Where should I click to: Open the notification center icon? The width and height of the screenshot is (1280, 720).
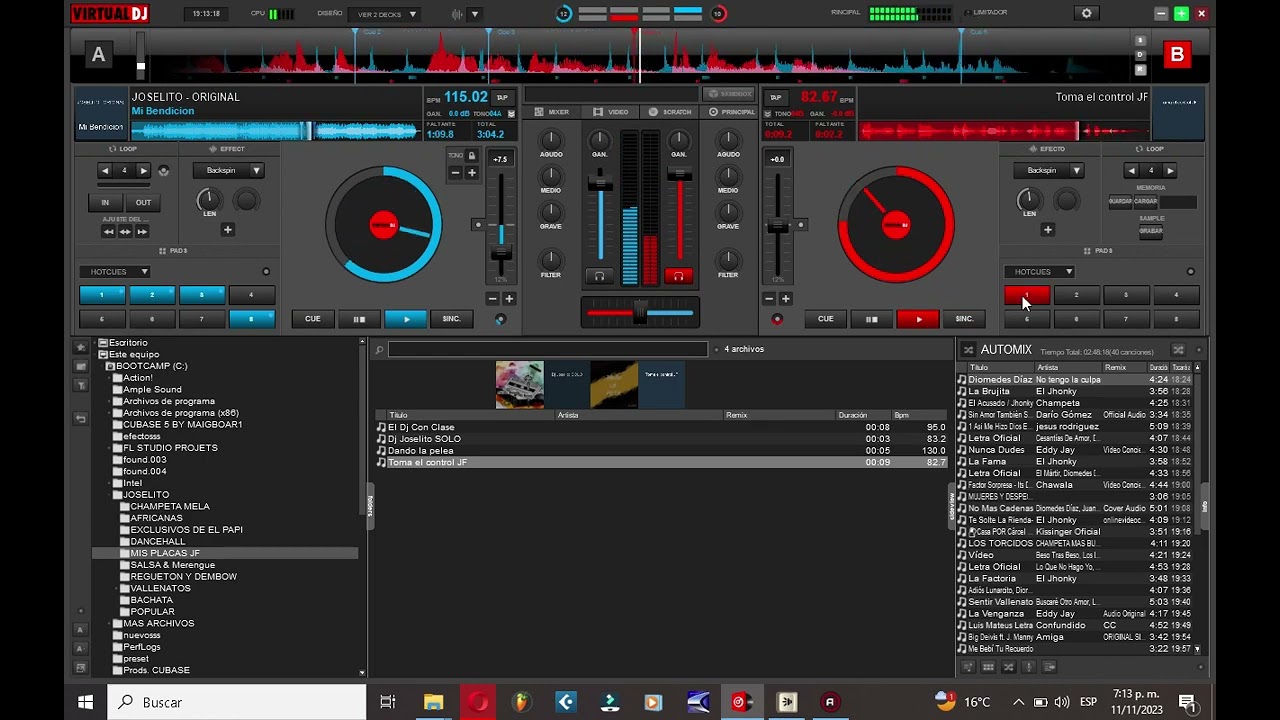(1187, 702)
